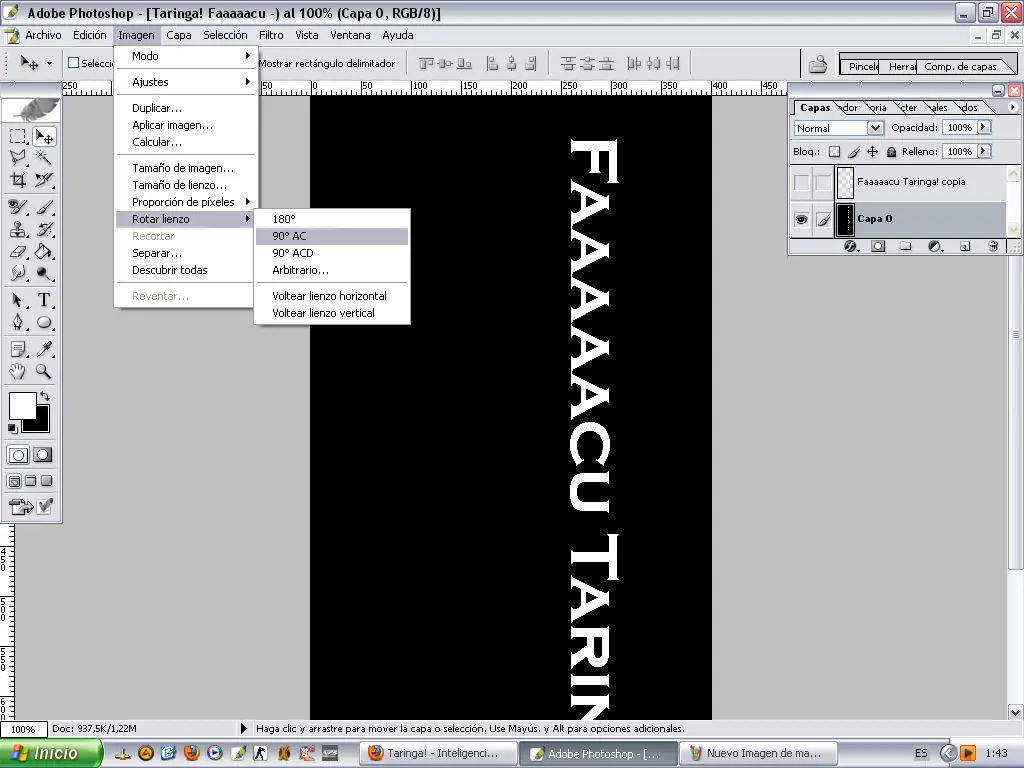1024x768 pixels.
Task: Create adjustment layer dropdown icon
Action: [935, 246]
